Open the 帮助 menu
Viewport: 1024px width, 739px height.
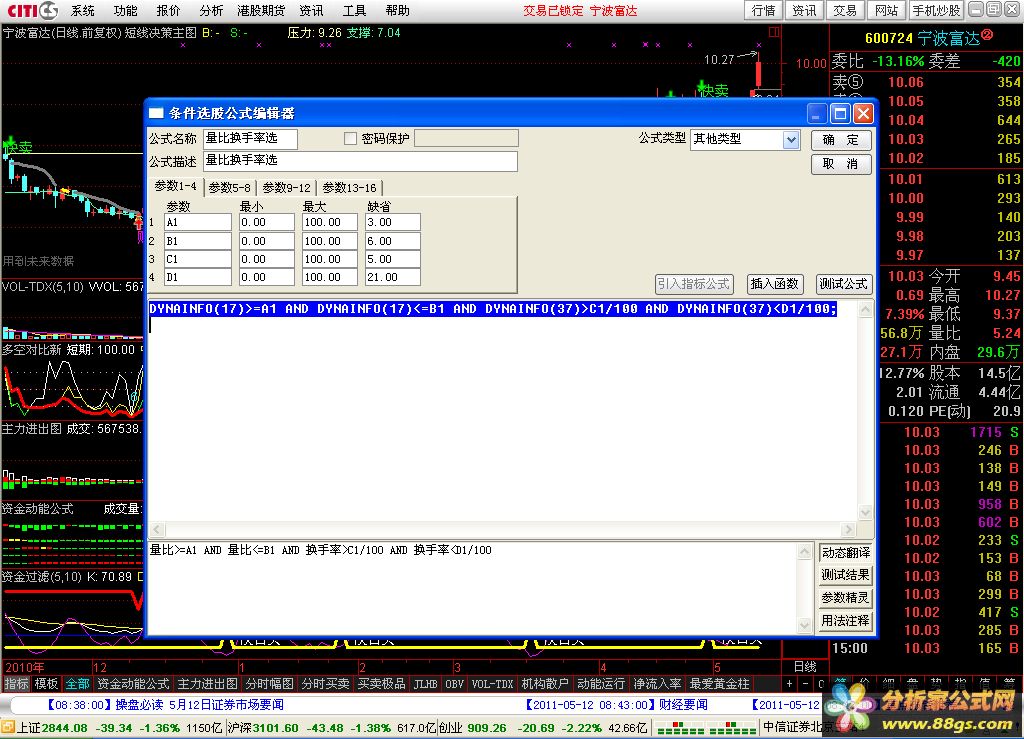pyautogui.click(x=397, y=10)
